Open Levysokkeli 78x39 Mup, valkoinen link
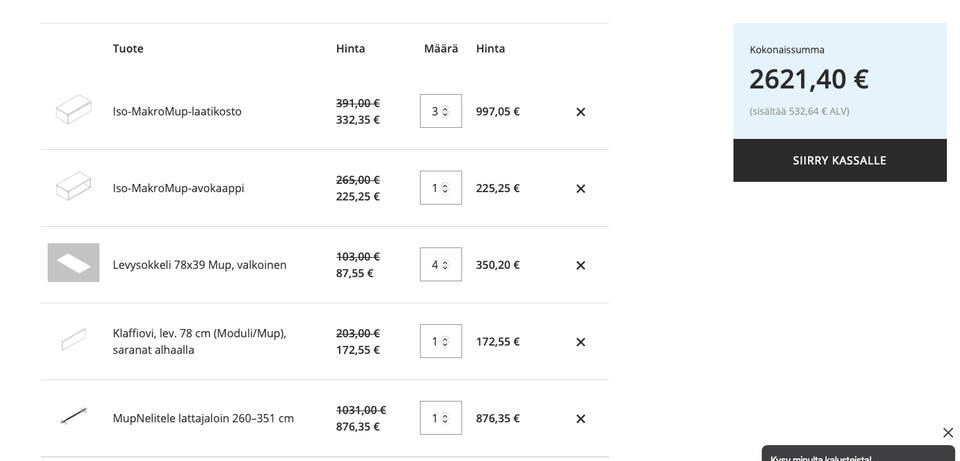960x461 pixels. click(199, 265)
